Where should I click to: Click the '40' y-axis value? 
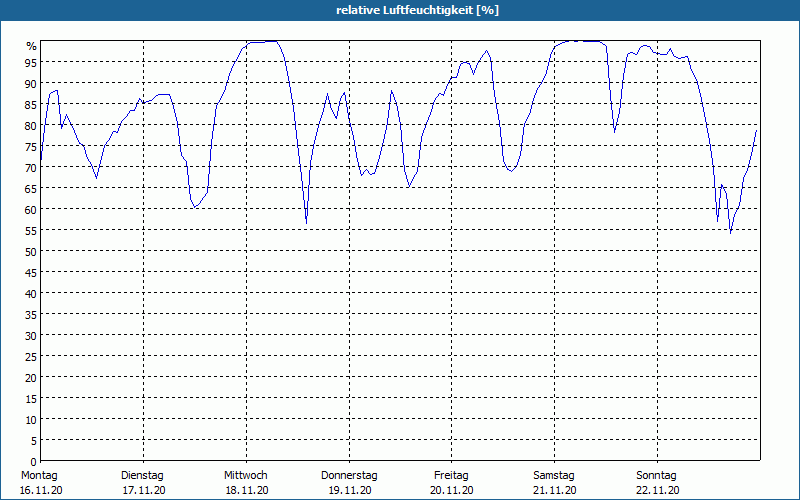click(31, 294)
